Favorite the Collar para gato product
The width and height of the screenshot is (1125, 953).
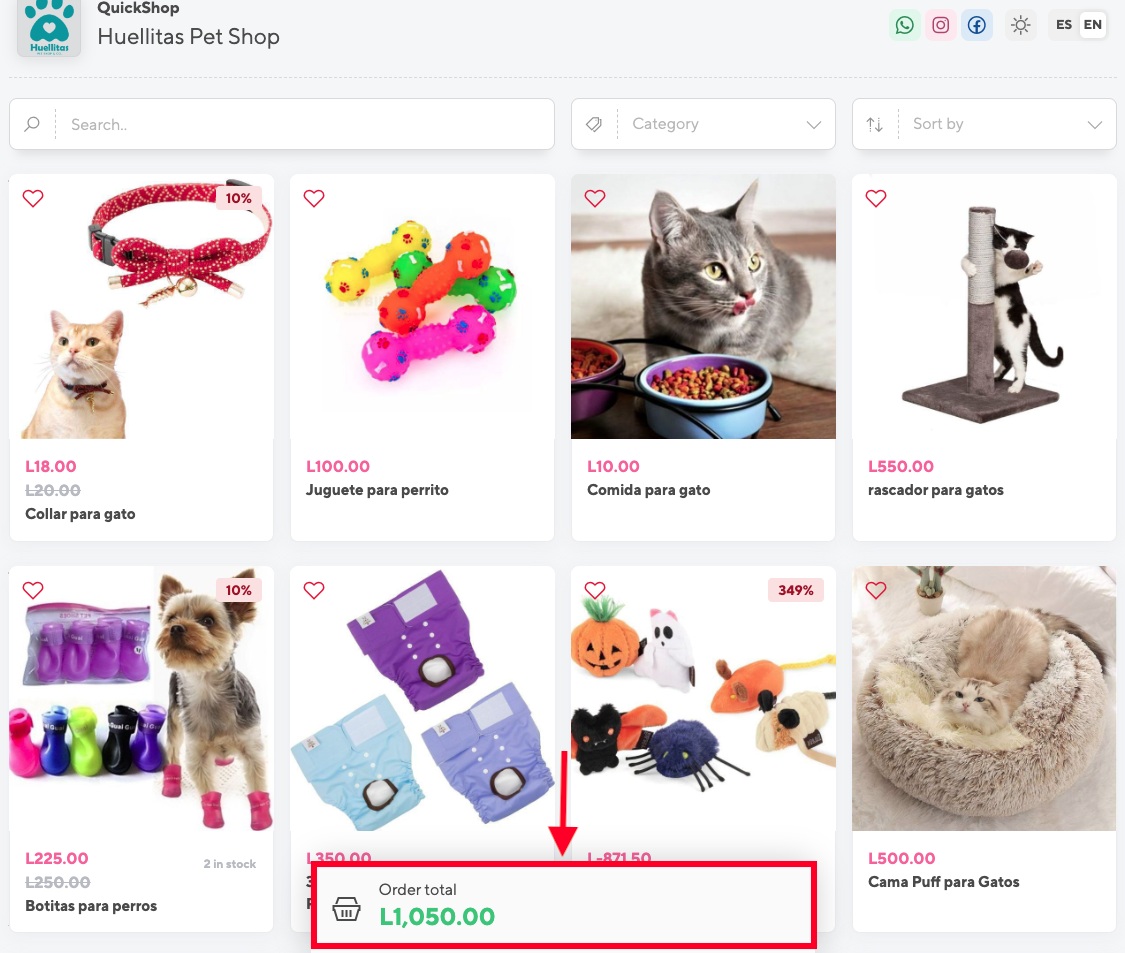click(33, 199)
